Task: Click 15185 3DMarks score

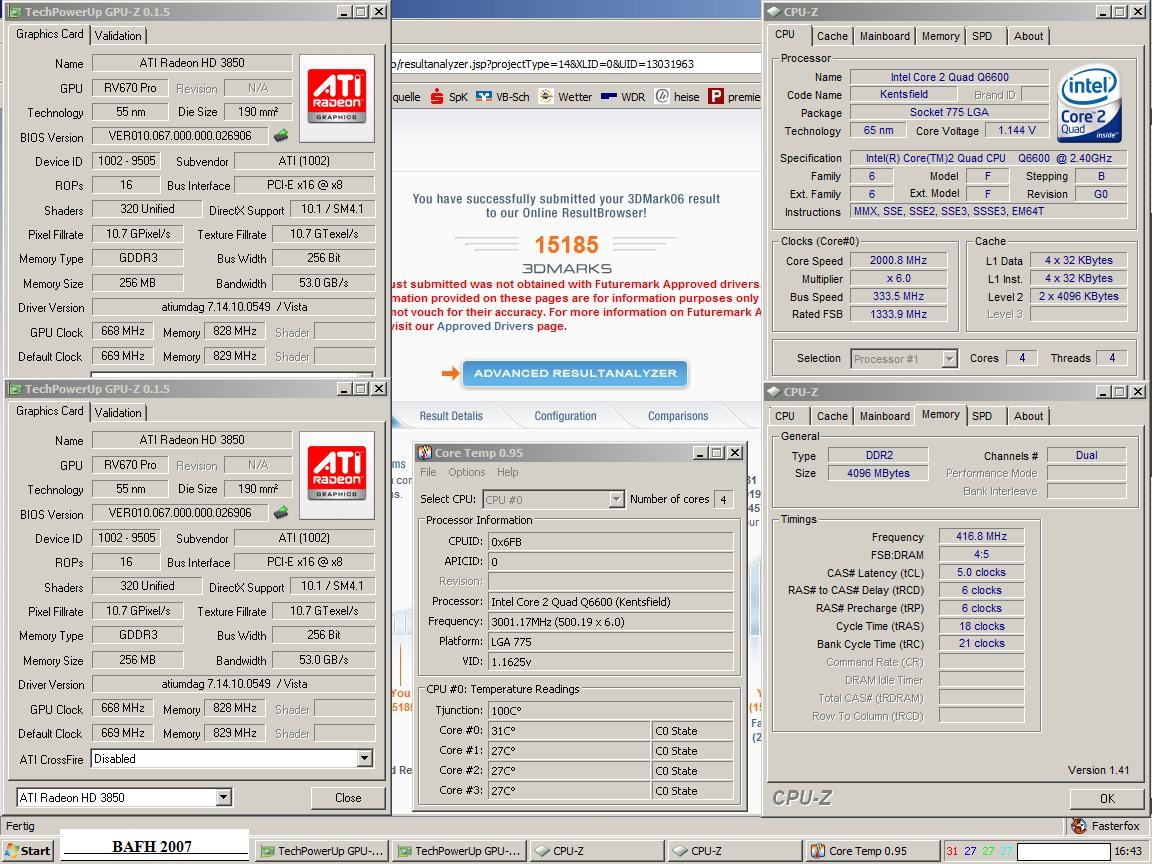Action: 566,245
